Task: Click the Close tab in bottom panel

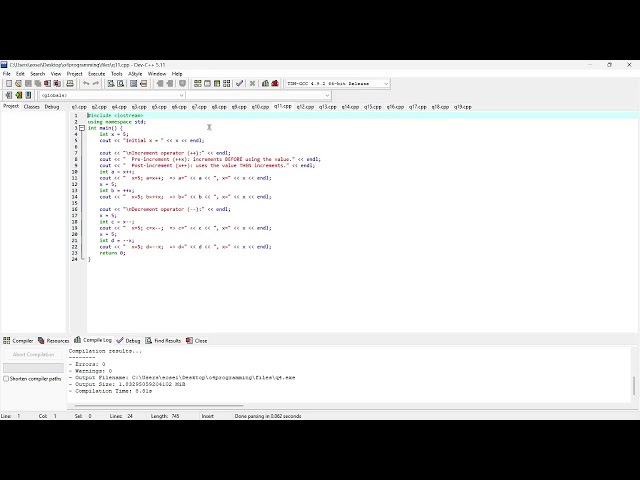Action: (x=197, y=340)
